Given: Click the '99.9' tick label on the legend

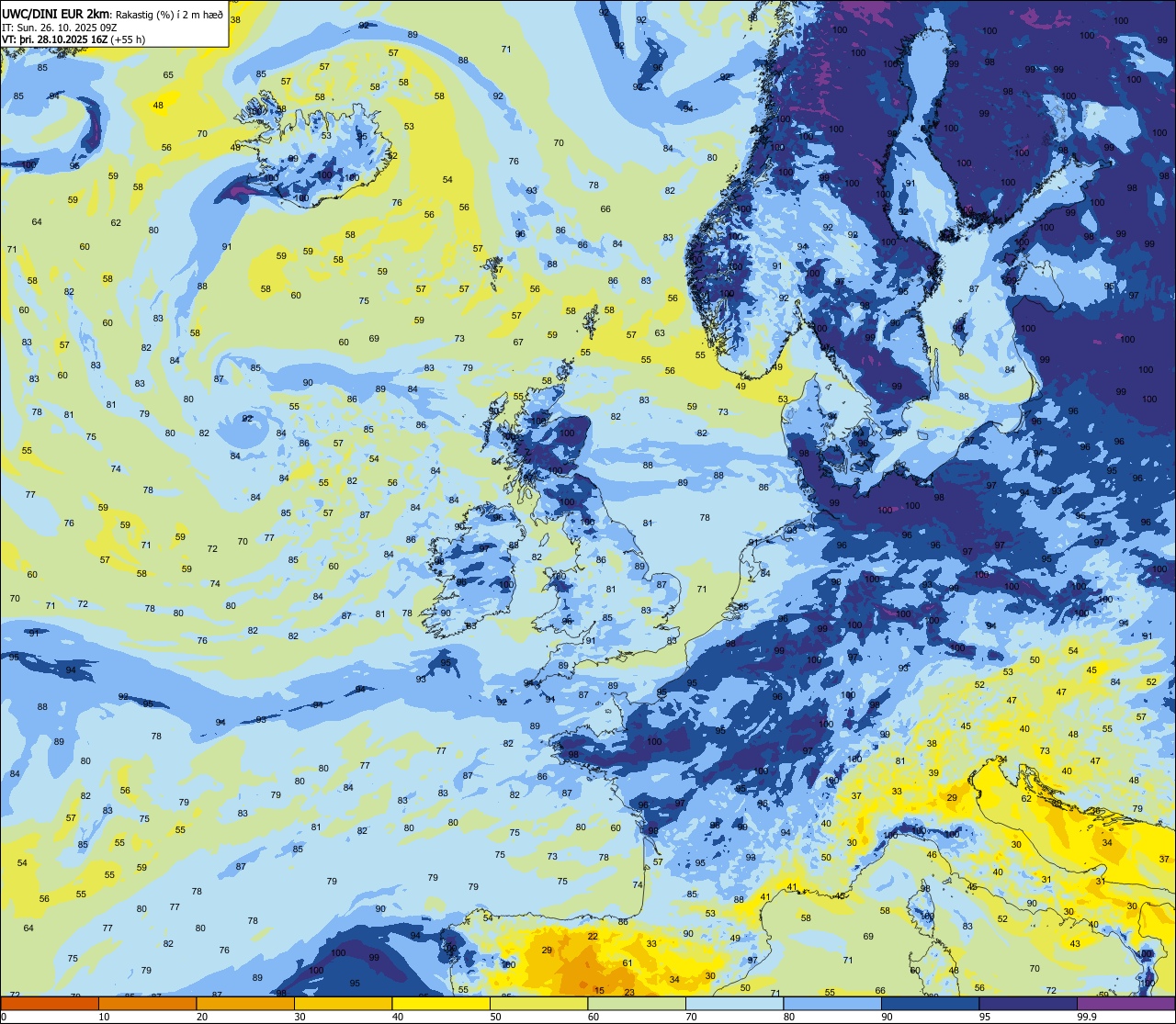Looking at the screenshot, I should click(1087, 1017).
